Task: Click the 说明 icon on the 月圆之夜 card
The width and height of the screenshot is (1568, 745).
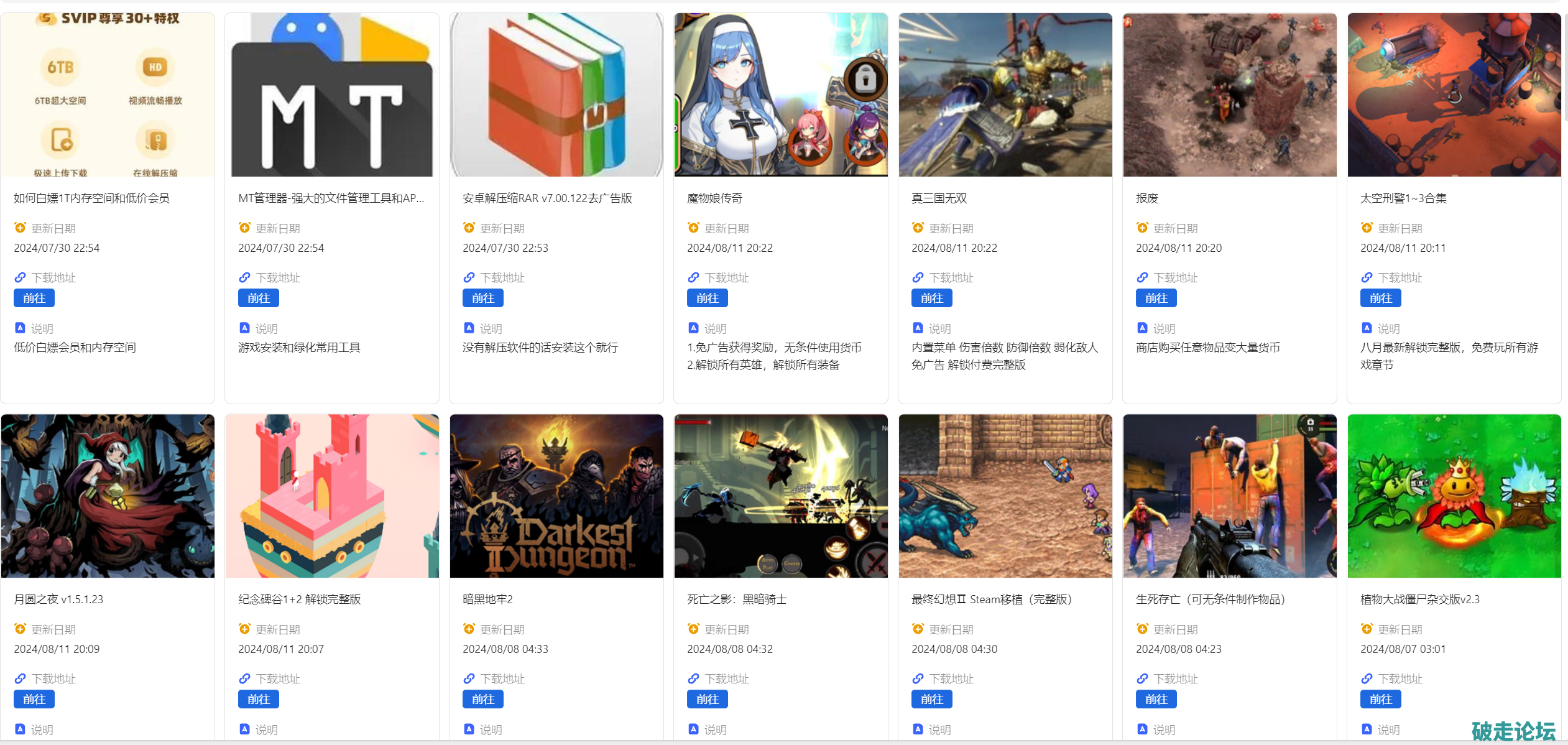Action: coord(20,729)
